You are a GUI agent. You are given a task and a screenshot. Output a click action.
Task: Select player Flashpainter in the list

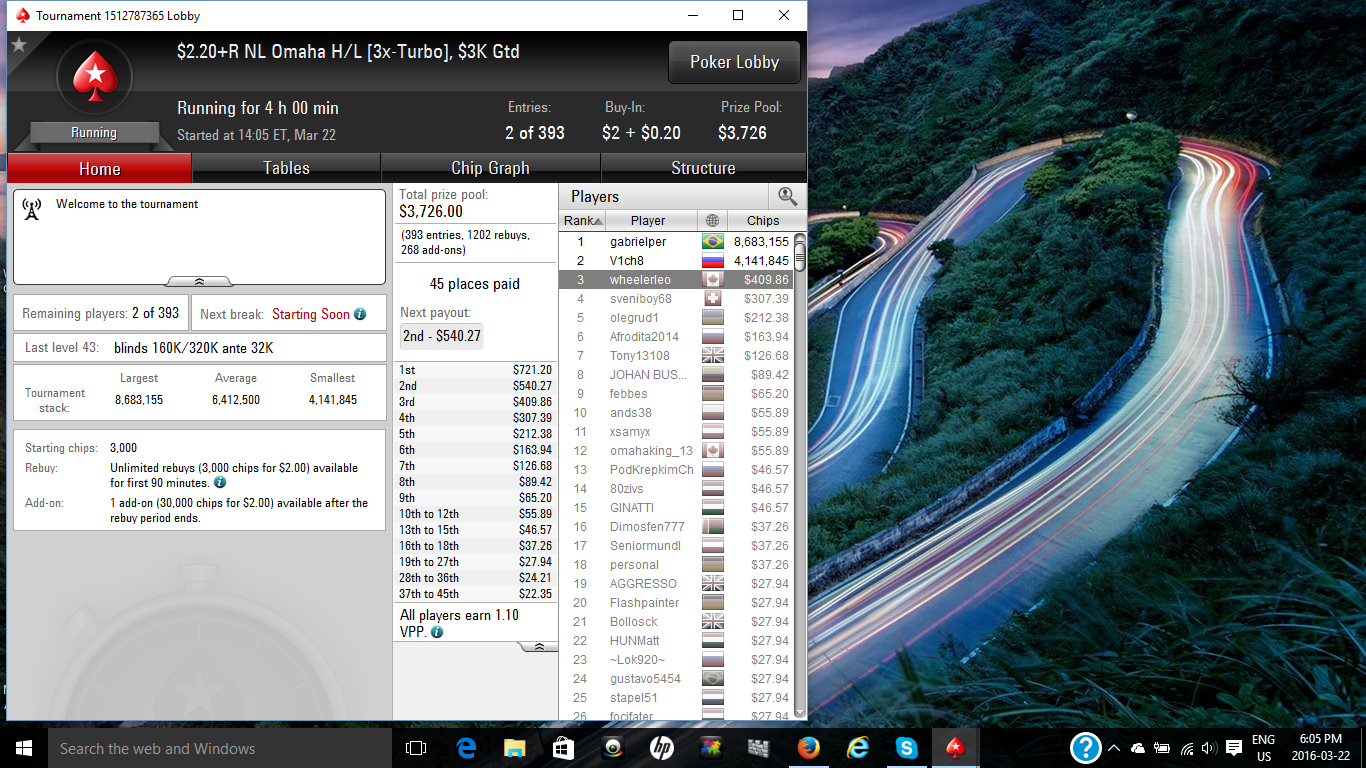point(676,603)
